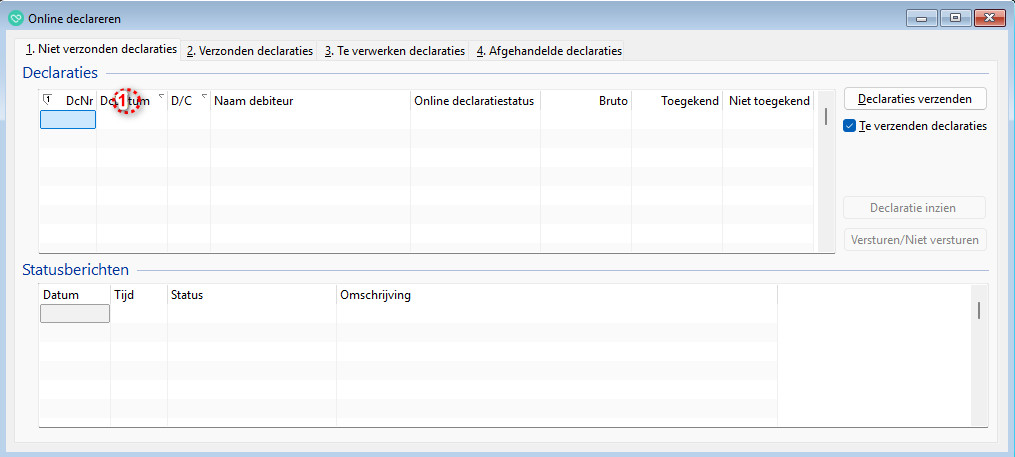Screen dimensions: 1015x457
Task: Open the Datum column sort arrow
Action: [161, 97]
